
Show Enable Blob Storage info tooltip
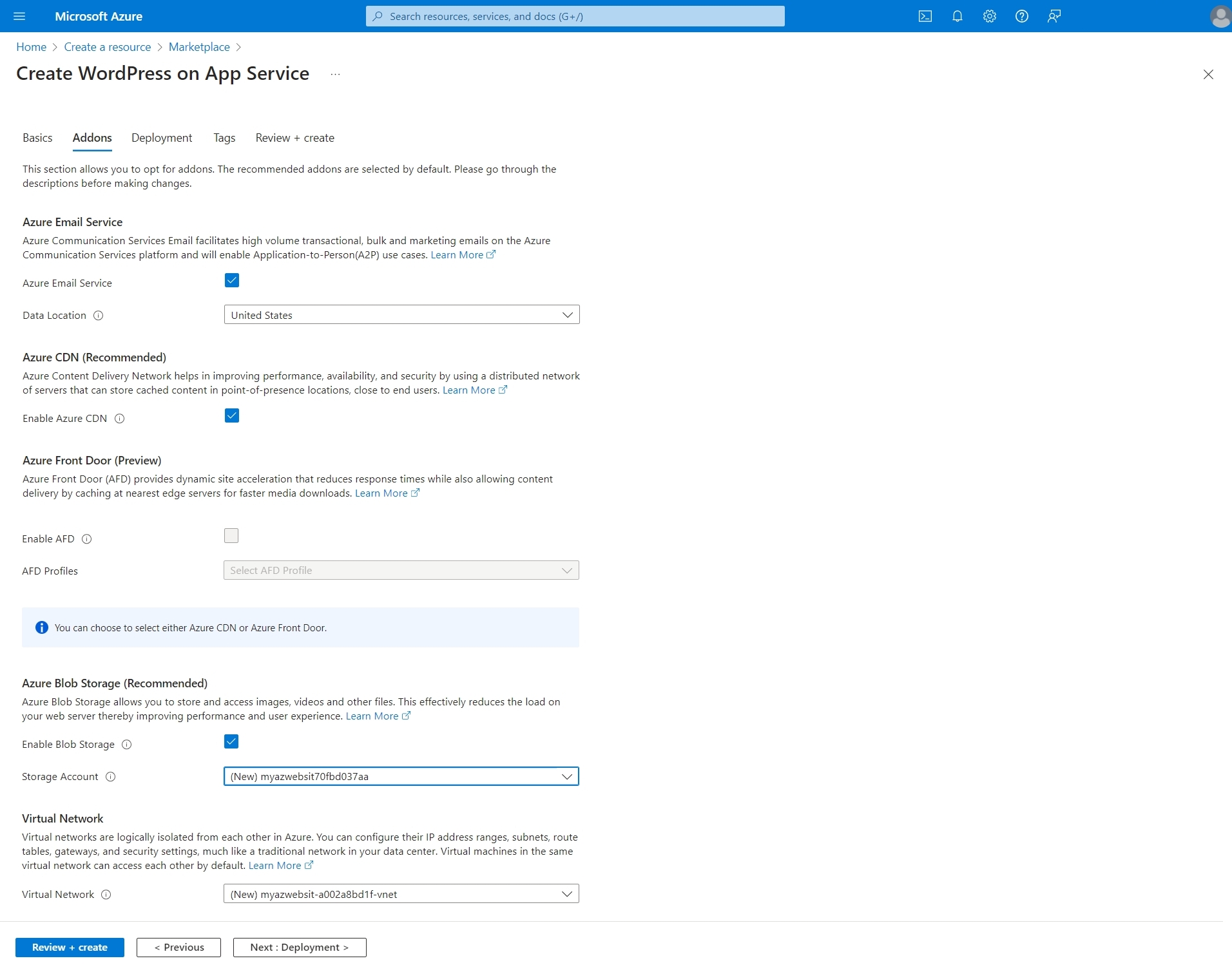[127, 744]
